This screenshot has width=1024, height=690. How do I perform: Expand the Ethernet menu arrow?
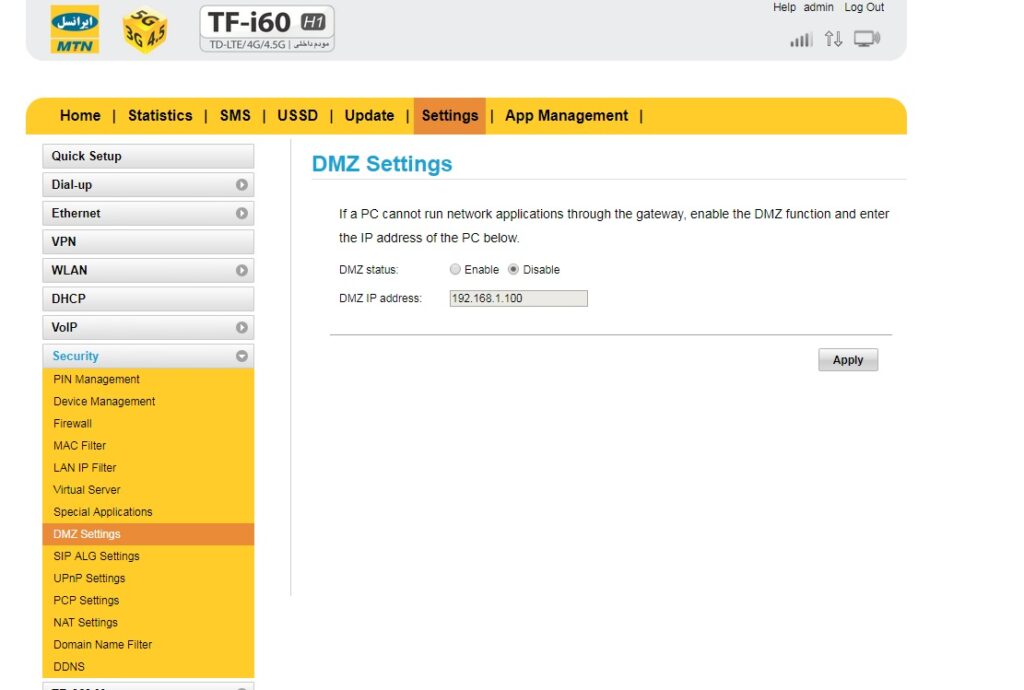pos(242,213)
